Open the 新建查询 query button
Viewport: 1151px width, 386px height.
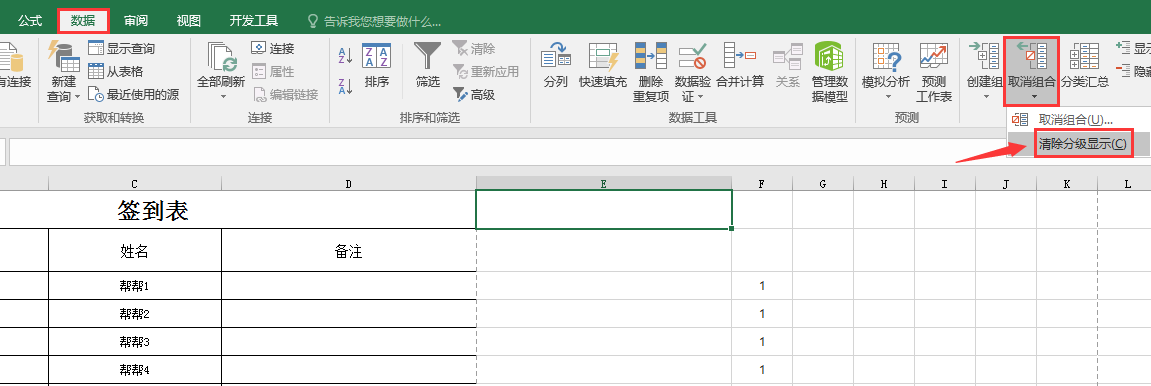pos(65,70)
